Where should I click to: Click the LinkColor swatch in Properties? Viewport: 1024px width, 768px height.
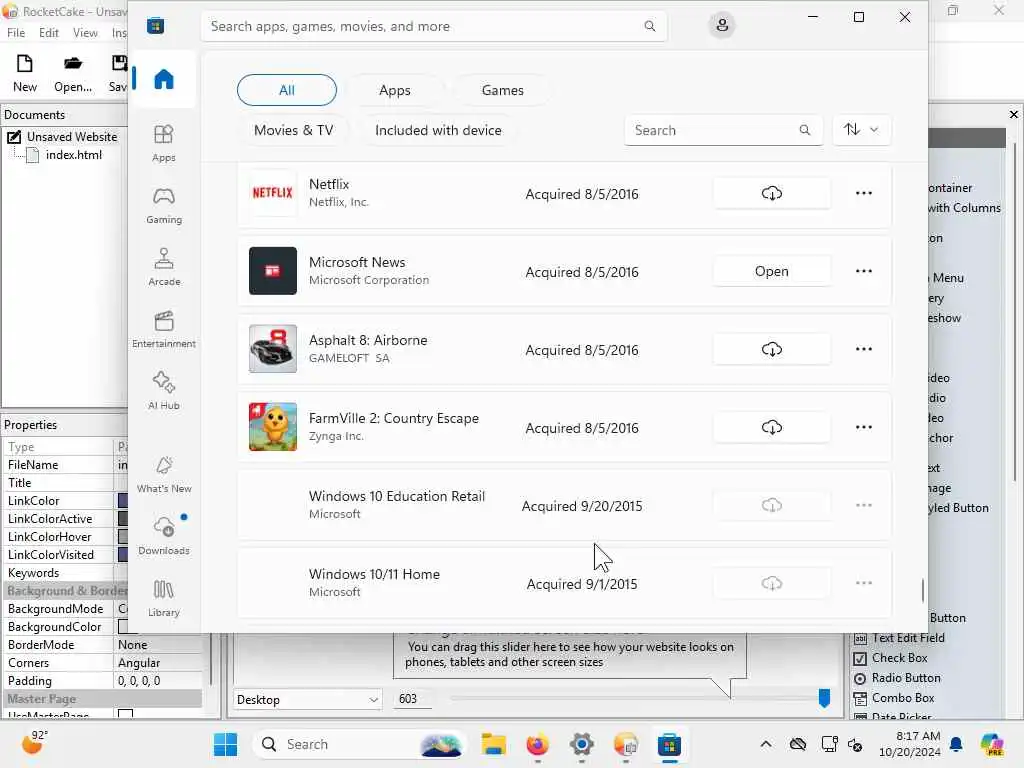[123, 501]
